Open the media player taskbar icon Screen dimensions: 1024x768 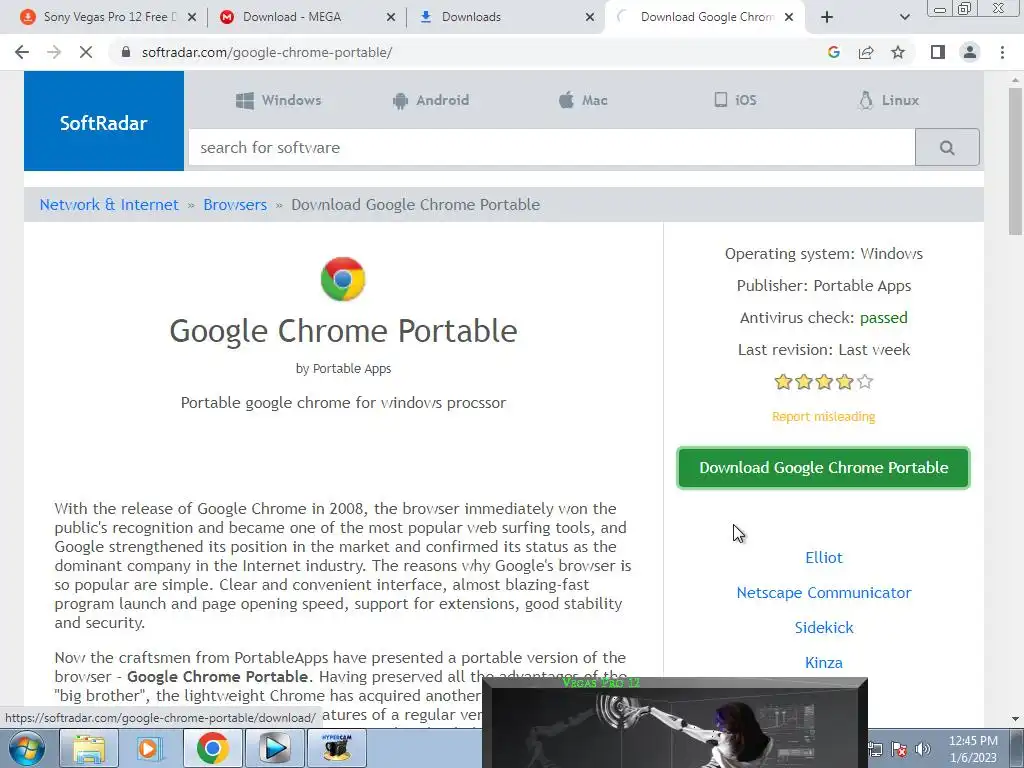tap(150, 748)
